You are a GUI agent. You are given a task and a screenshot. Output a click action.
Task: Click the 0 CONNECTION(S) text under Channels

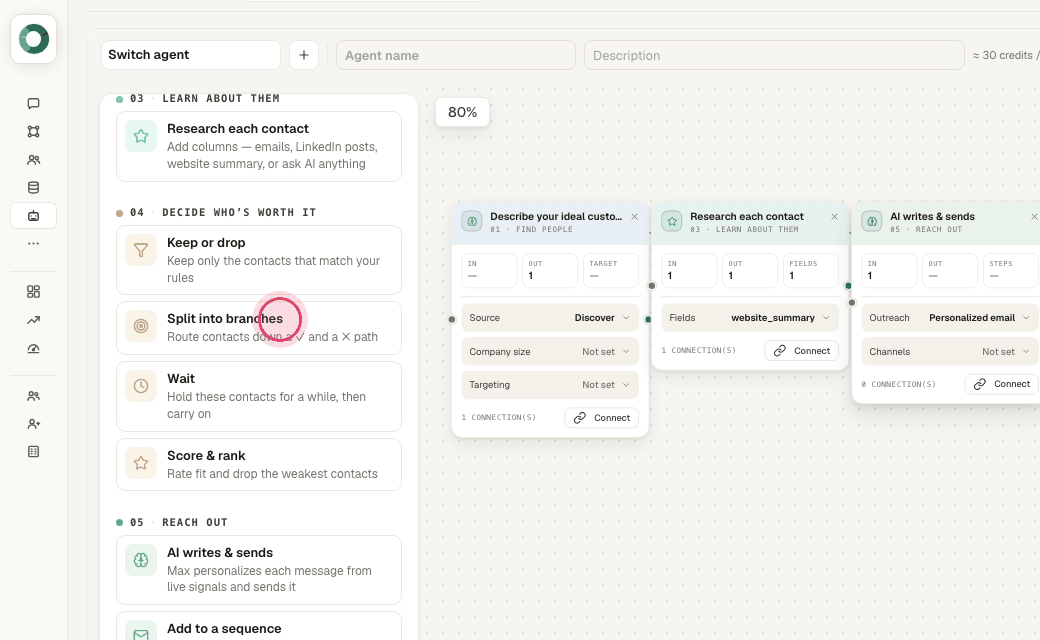pos(899,384)
